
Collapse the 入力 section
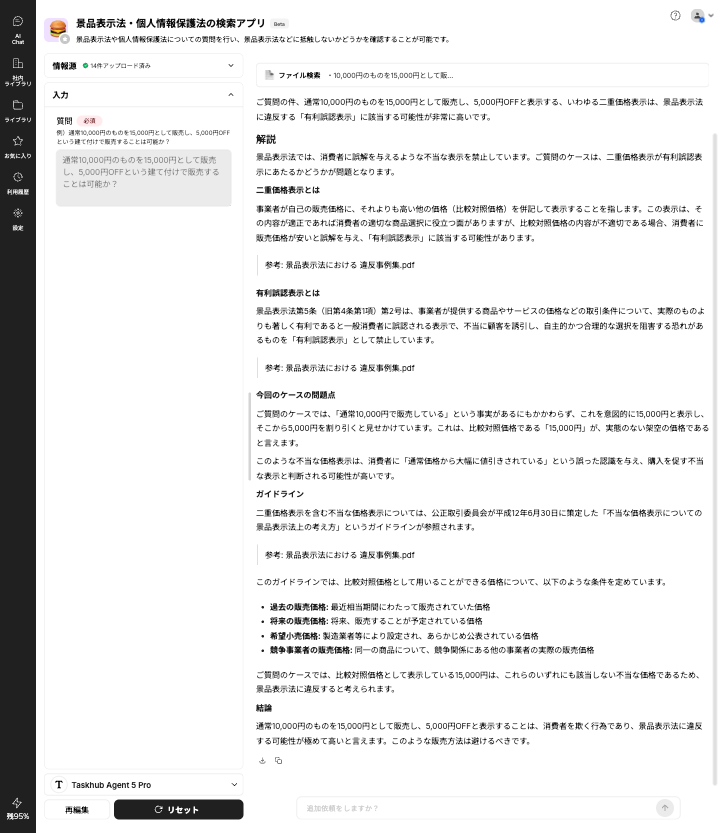tap(230, 95)
